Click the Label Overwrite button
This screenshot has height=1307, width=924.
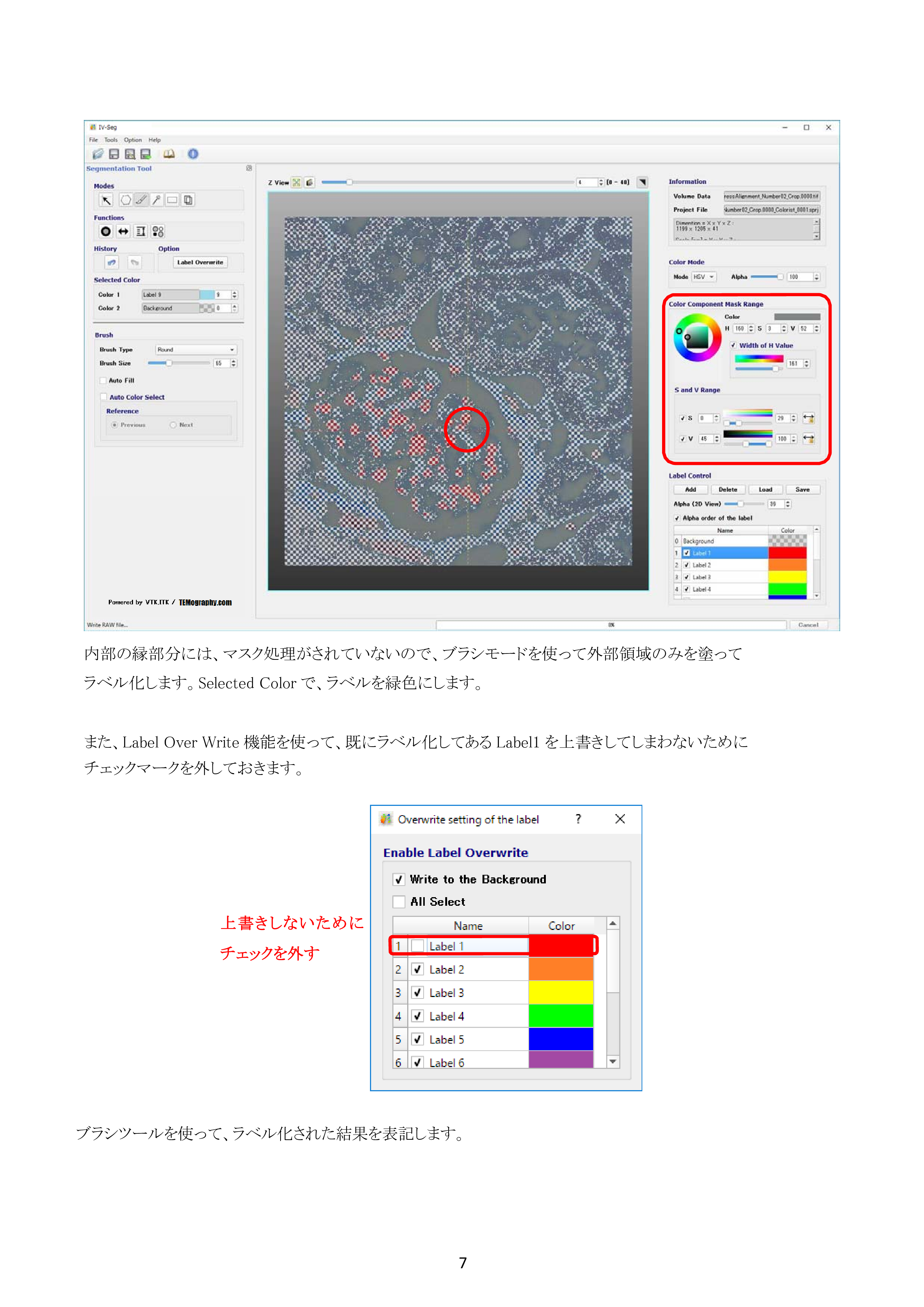click(x=200, y=262)
